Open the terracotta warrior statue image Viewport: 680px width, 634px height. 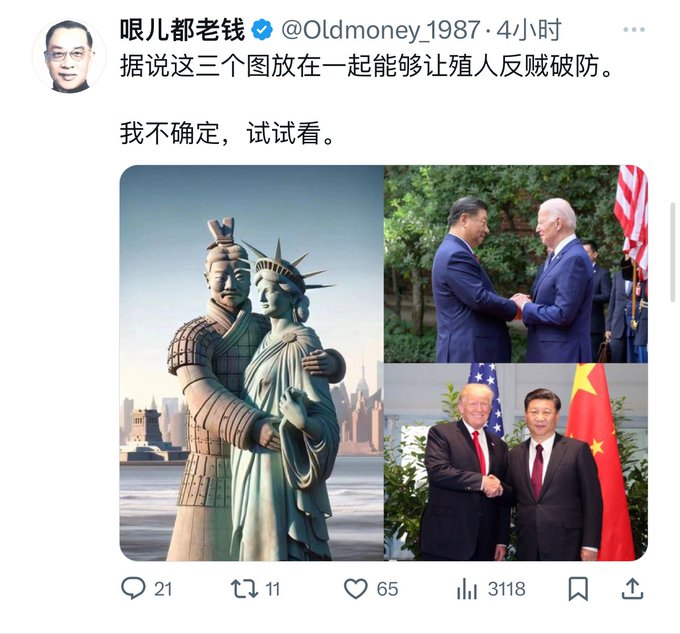point(252,363)
